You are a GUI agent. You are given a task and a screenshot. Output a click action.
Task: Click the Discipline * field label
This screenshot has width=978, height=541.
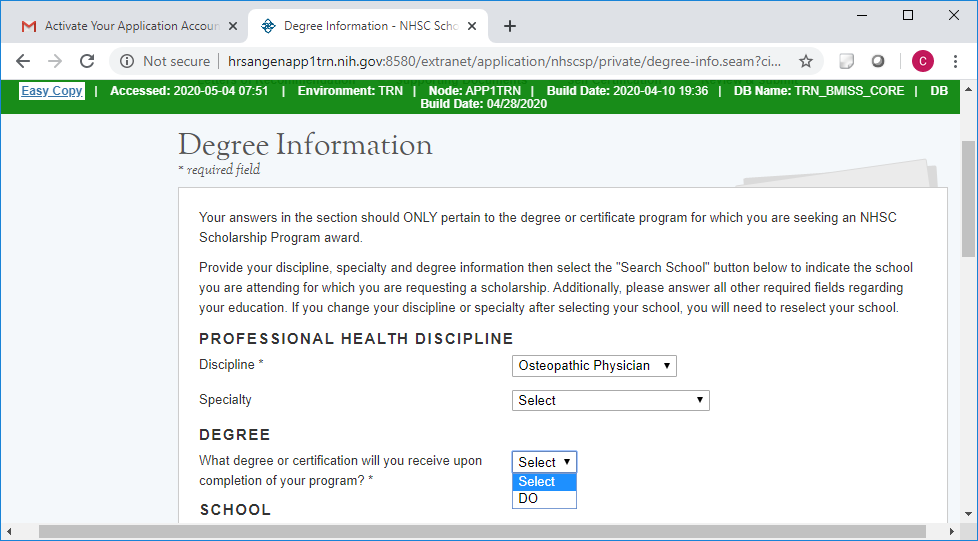tap(231, 365)
